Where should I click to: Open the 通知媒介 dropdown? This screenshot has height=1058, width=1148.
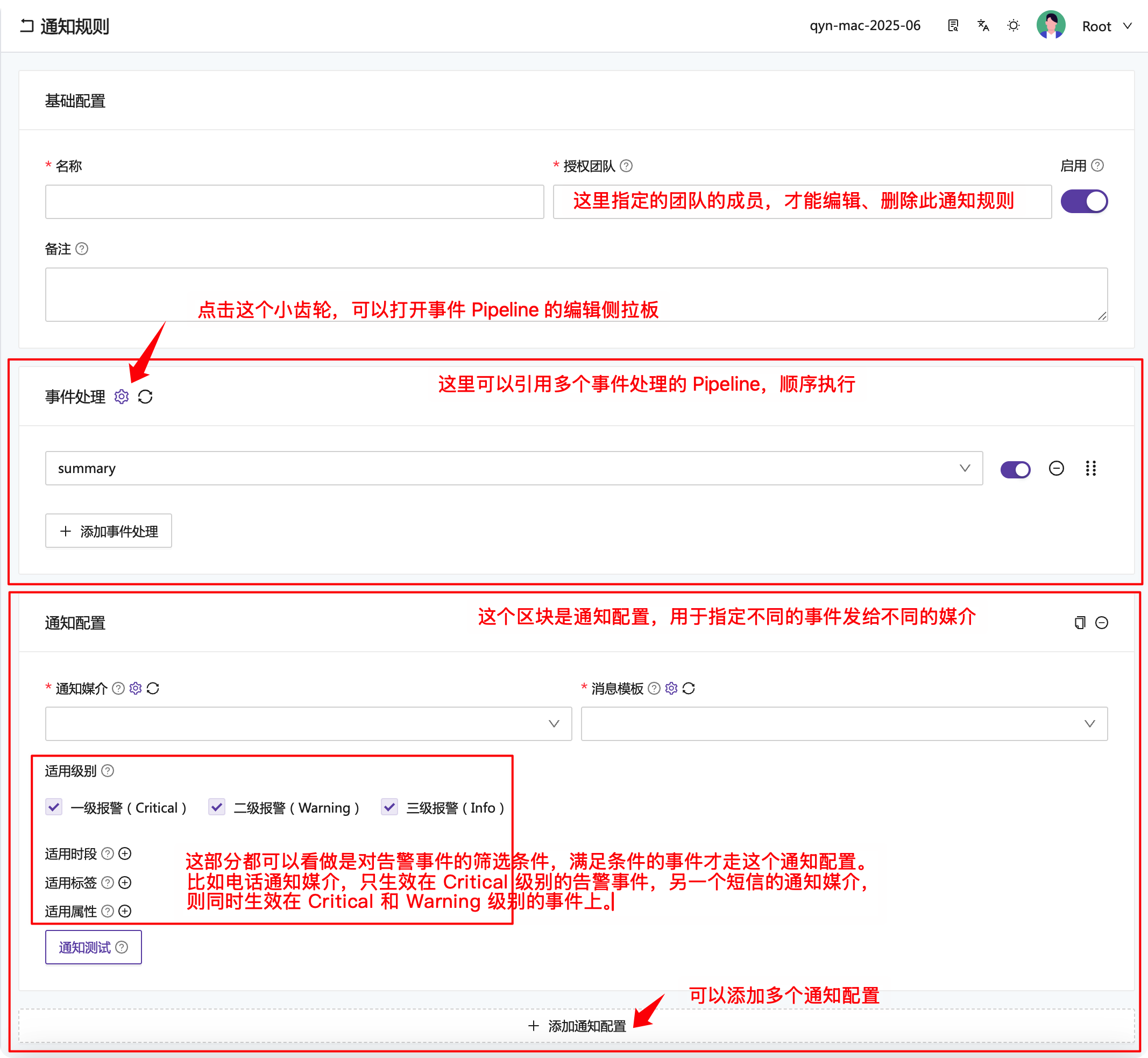click(308, 724)
